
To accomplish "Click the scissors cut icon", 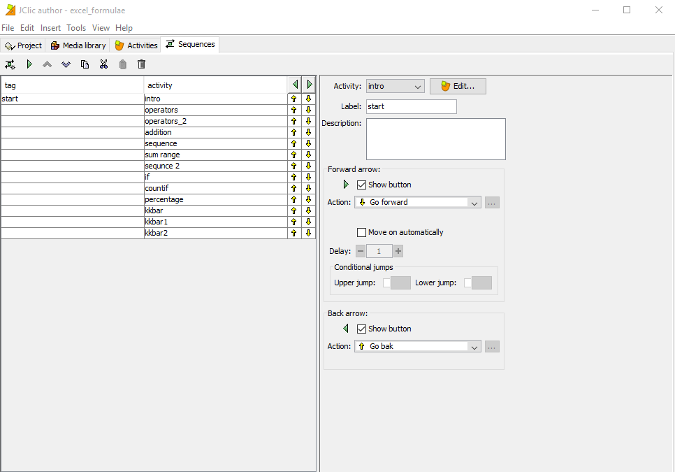I will coord(103,64).
